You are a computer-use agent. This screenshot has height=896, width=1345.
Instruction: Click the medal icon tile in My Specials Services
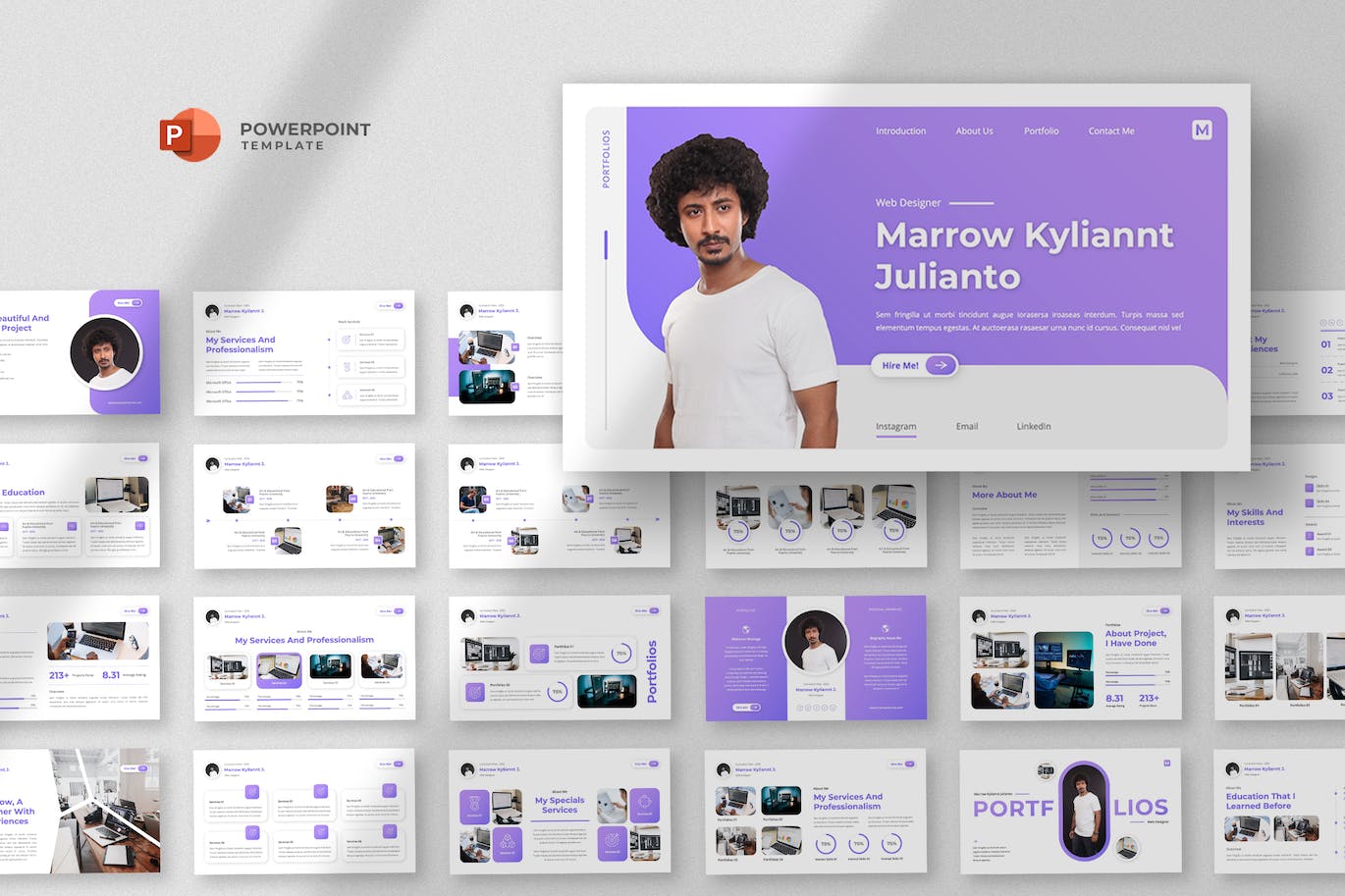coord(474,806)
